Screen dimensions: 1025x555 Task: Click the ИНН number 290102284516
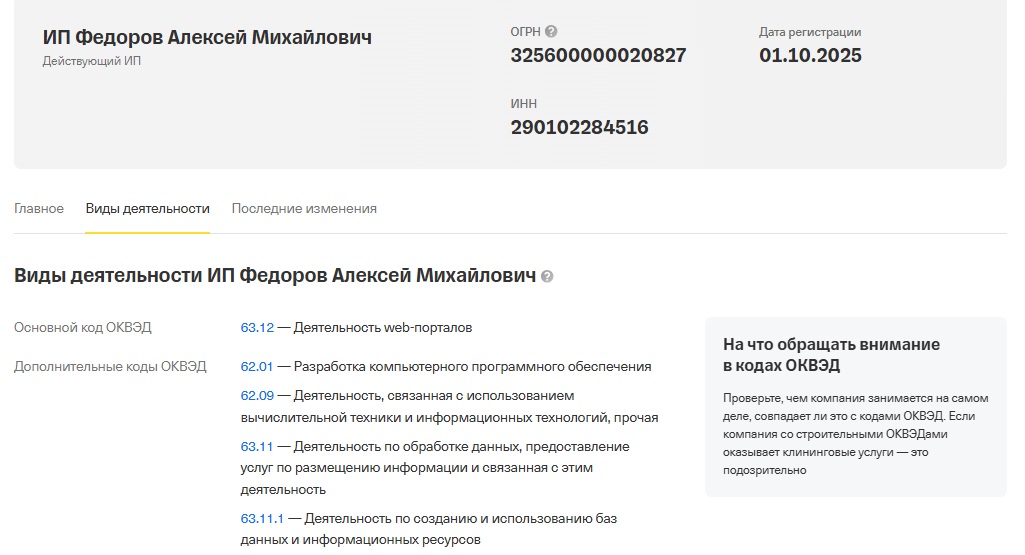pos(579,127)
